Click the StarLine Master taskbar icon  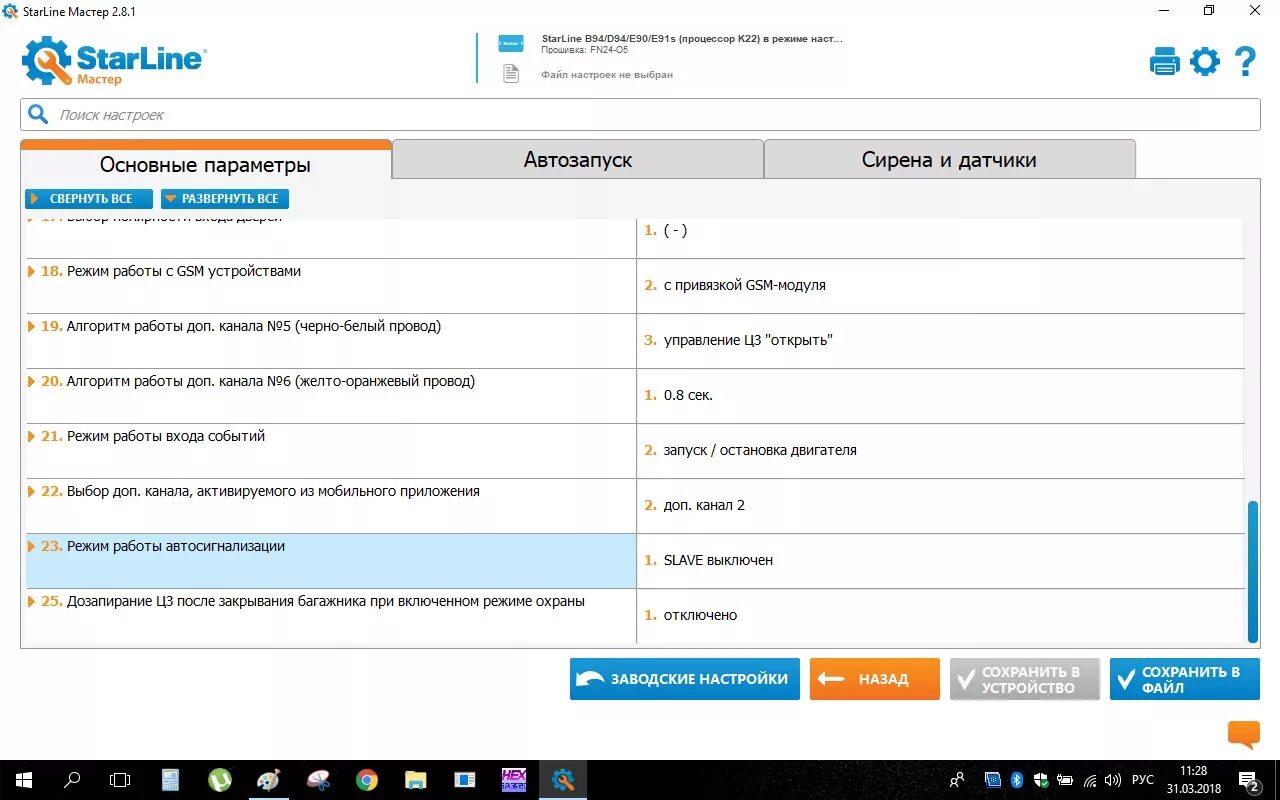coord(563,780)
